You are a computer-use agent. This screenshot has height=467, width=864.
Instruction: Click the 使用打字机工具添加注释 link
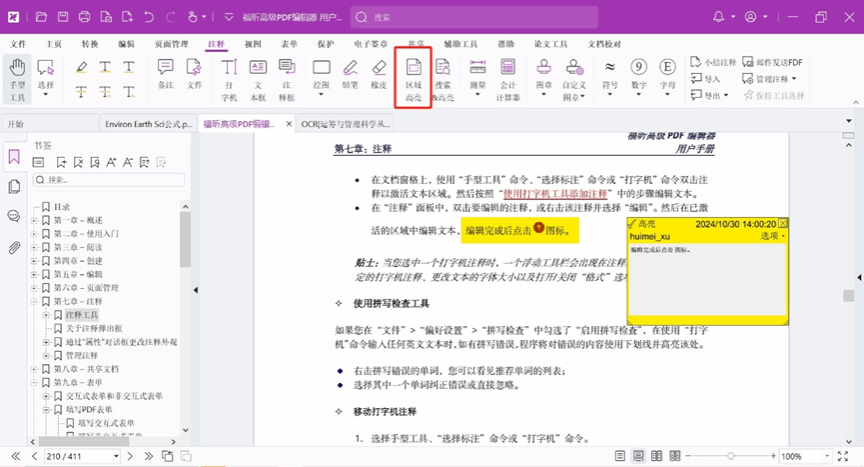[557, 194]
